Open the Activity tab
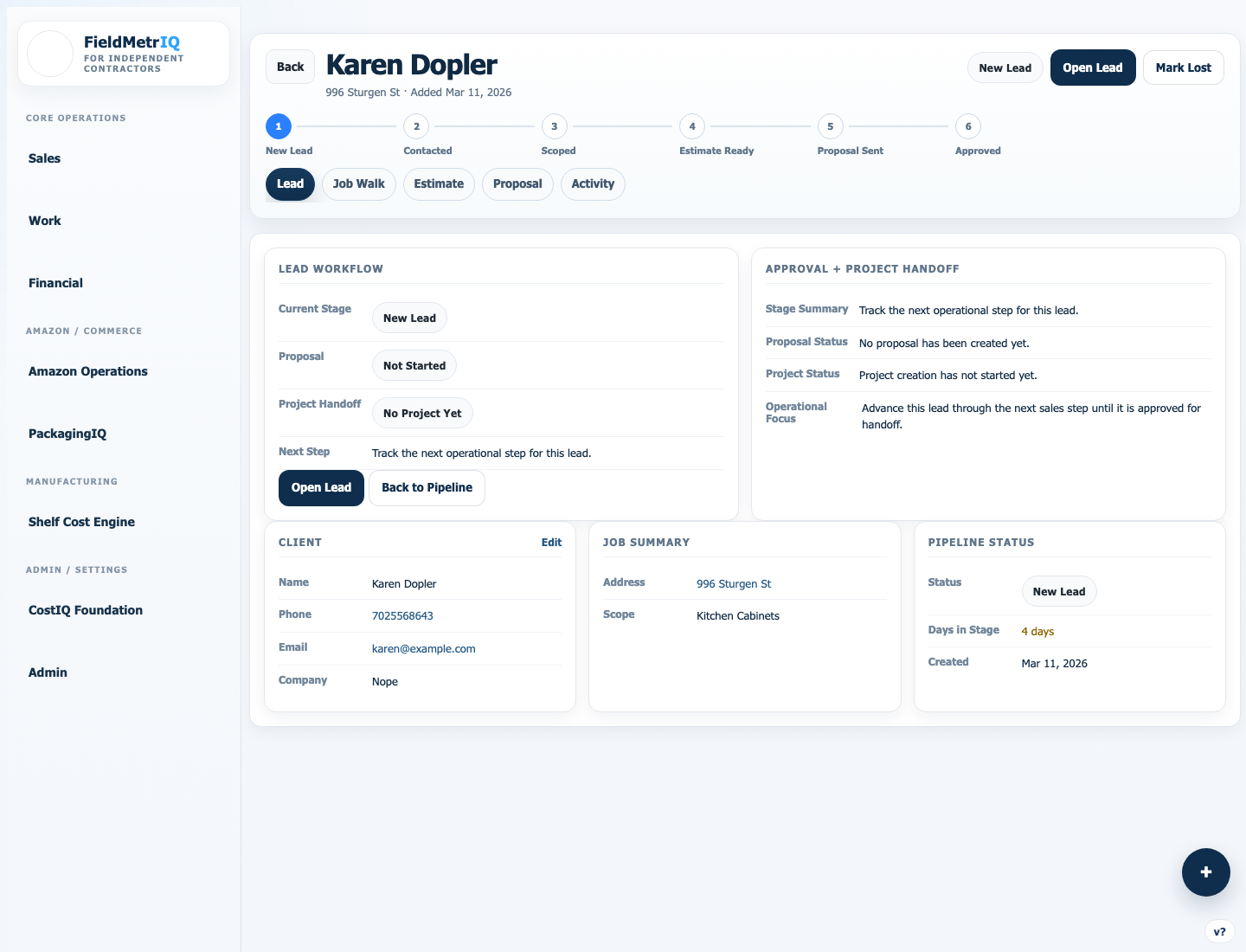Image resolution: width=1246 pixels, height=952 pixels. (x=593, y=183)
